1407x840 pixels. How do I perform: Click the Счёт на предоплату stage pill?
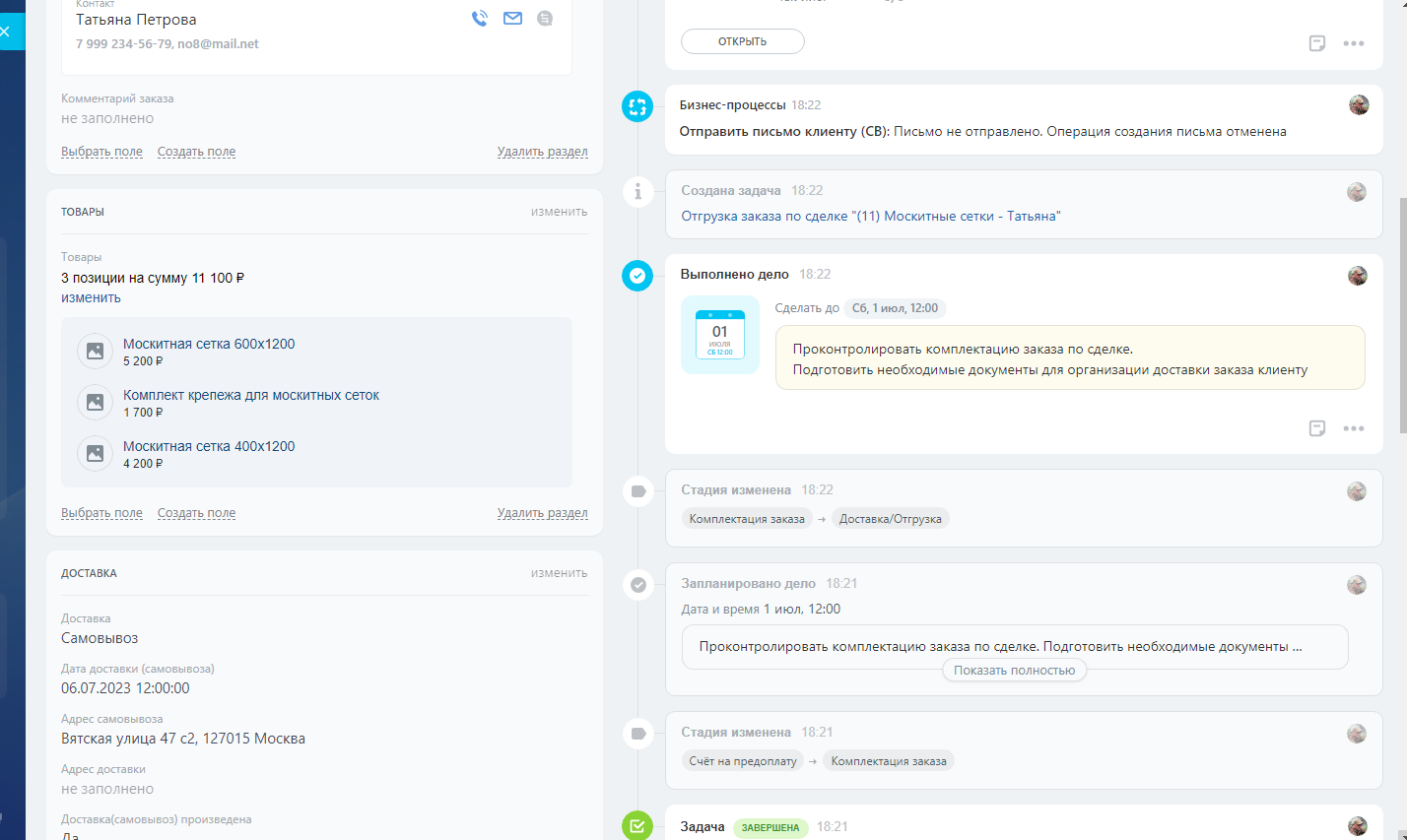pos(743,761)
